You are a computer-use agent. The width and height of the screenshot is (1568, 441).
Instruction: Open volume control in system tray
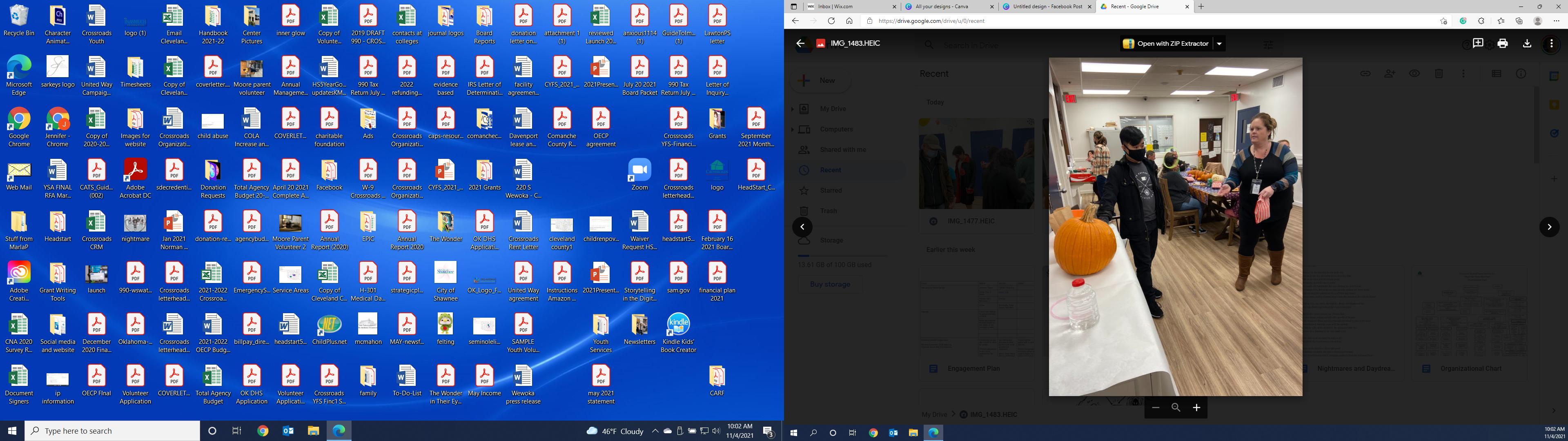point(717,431)
